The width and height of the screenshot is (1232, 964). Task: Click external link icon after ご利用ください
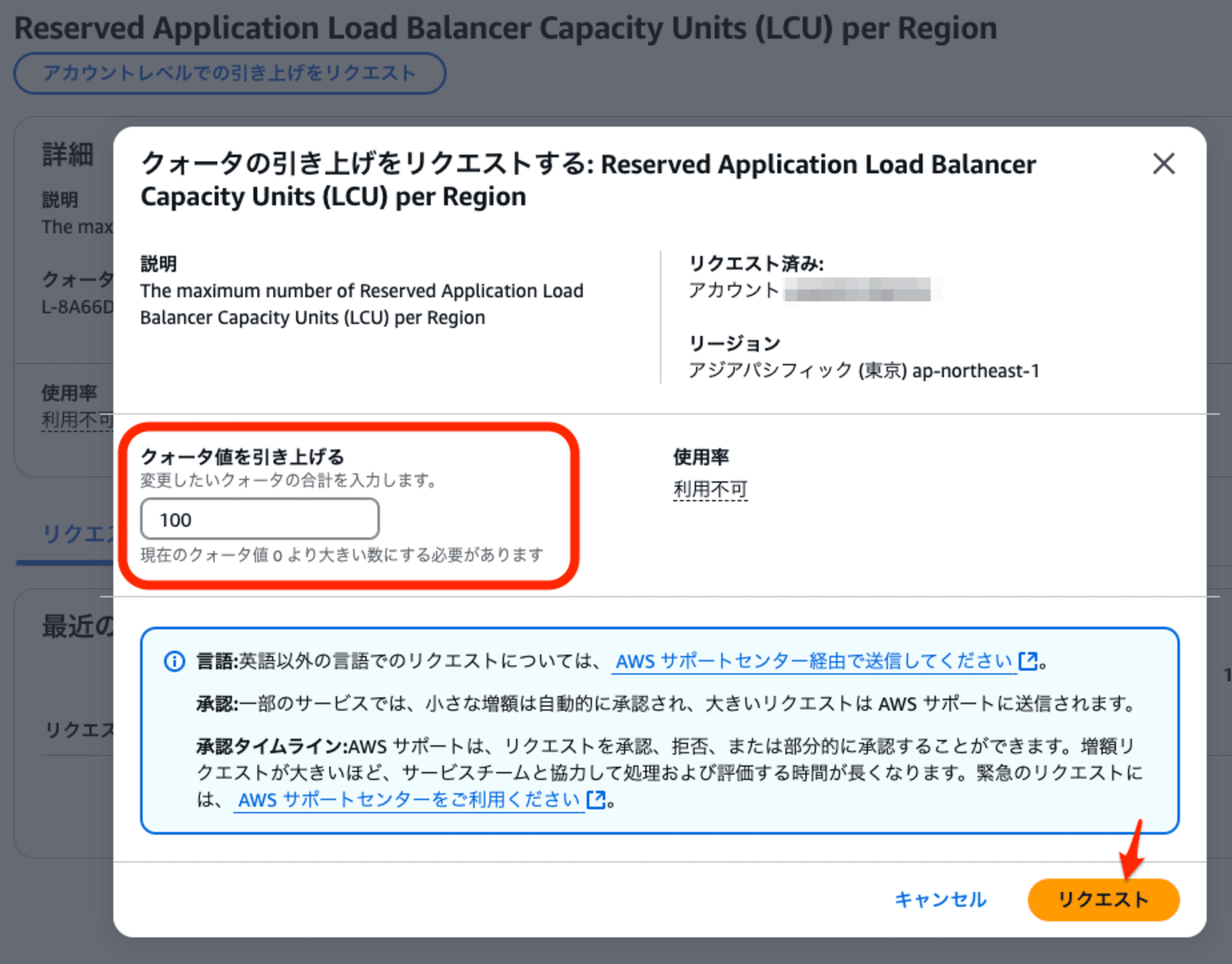point(596,800)
